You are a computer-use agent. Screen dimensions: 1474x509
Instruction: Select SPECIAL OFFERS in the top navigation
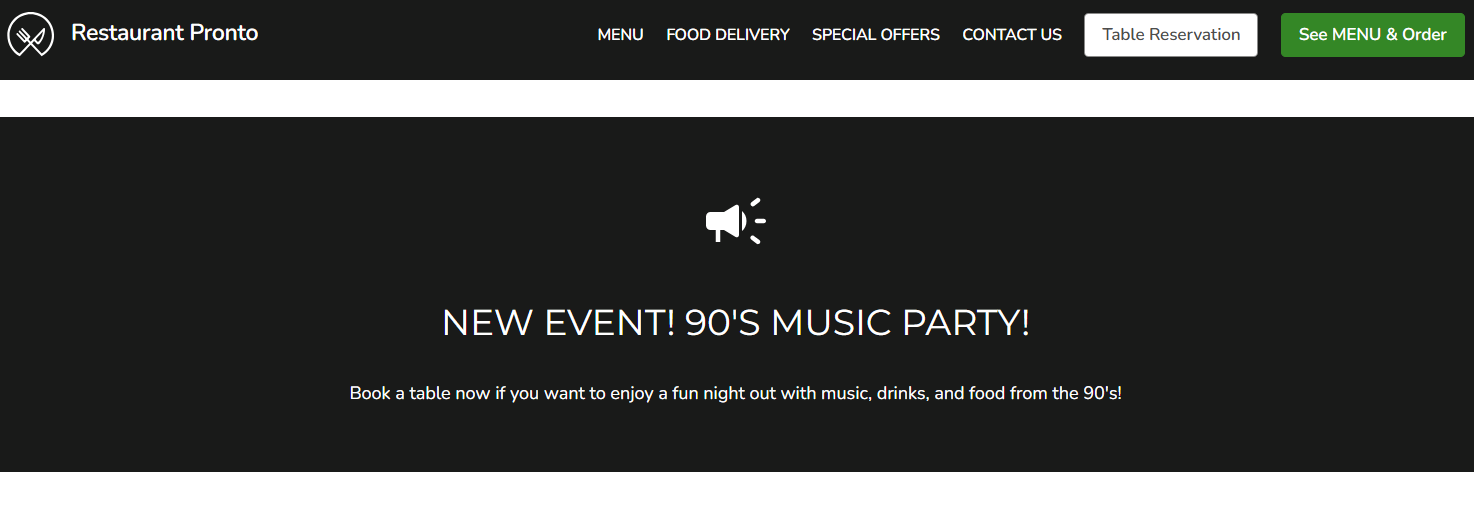(x=876, y=35)
